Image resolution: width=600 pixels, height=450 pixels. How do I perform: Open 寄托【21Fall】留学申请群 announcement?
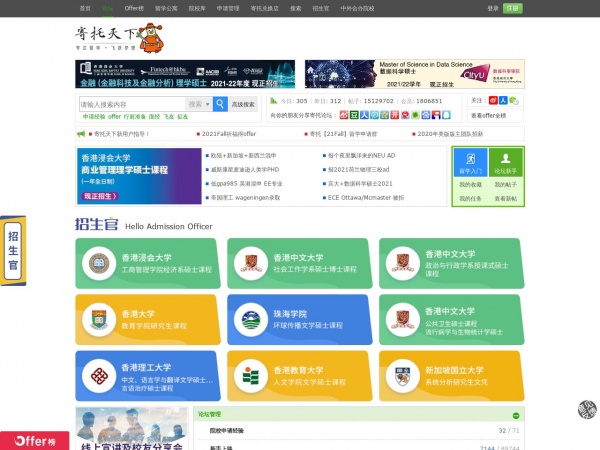[x=343, y=134]
